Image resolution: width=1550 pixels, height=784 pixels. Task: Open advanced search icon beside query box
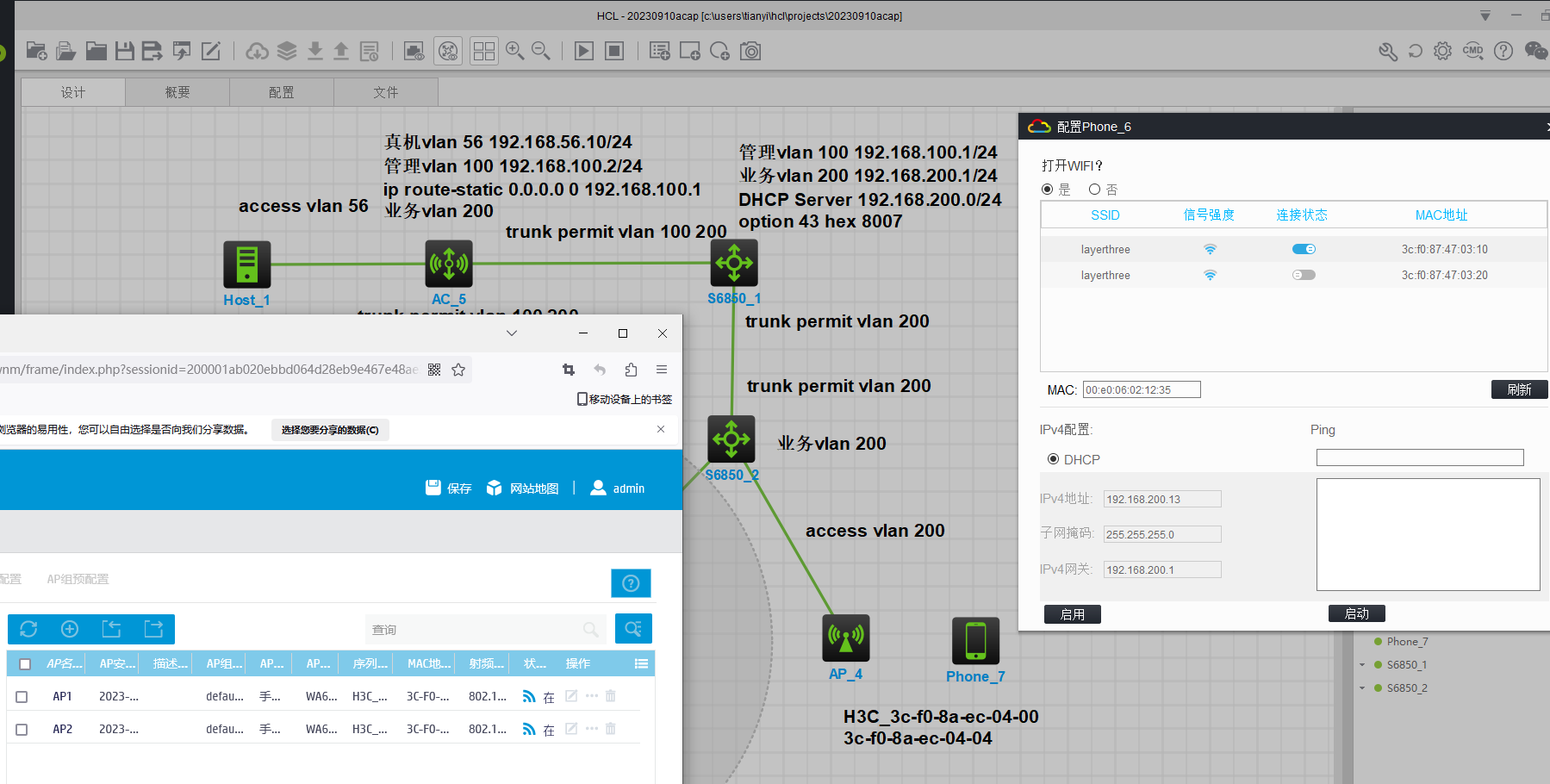coord(633,629)
